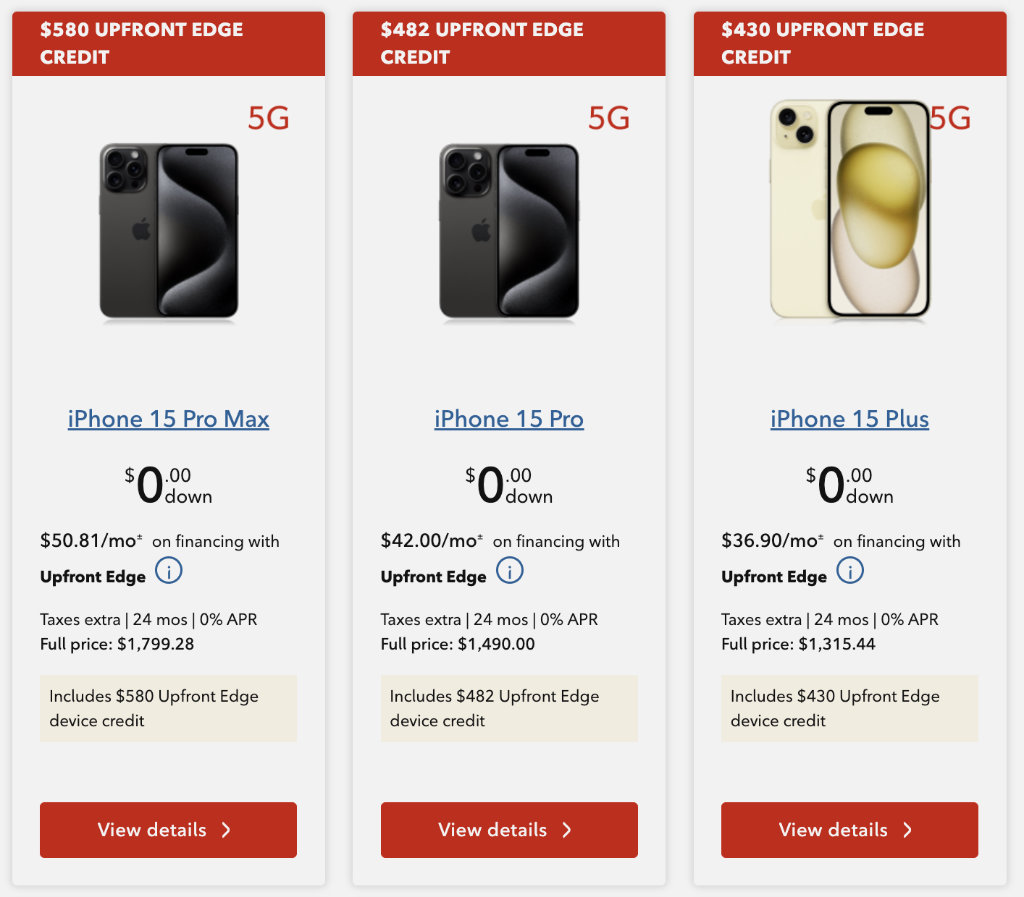Click the 'Includes $430 Upfront Edge device credit' note

(849, 708)
